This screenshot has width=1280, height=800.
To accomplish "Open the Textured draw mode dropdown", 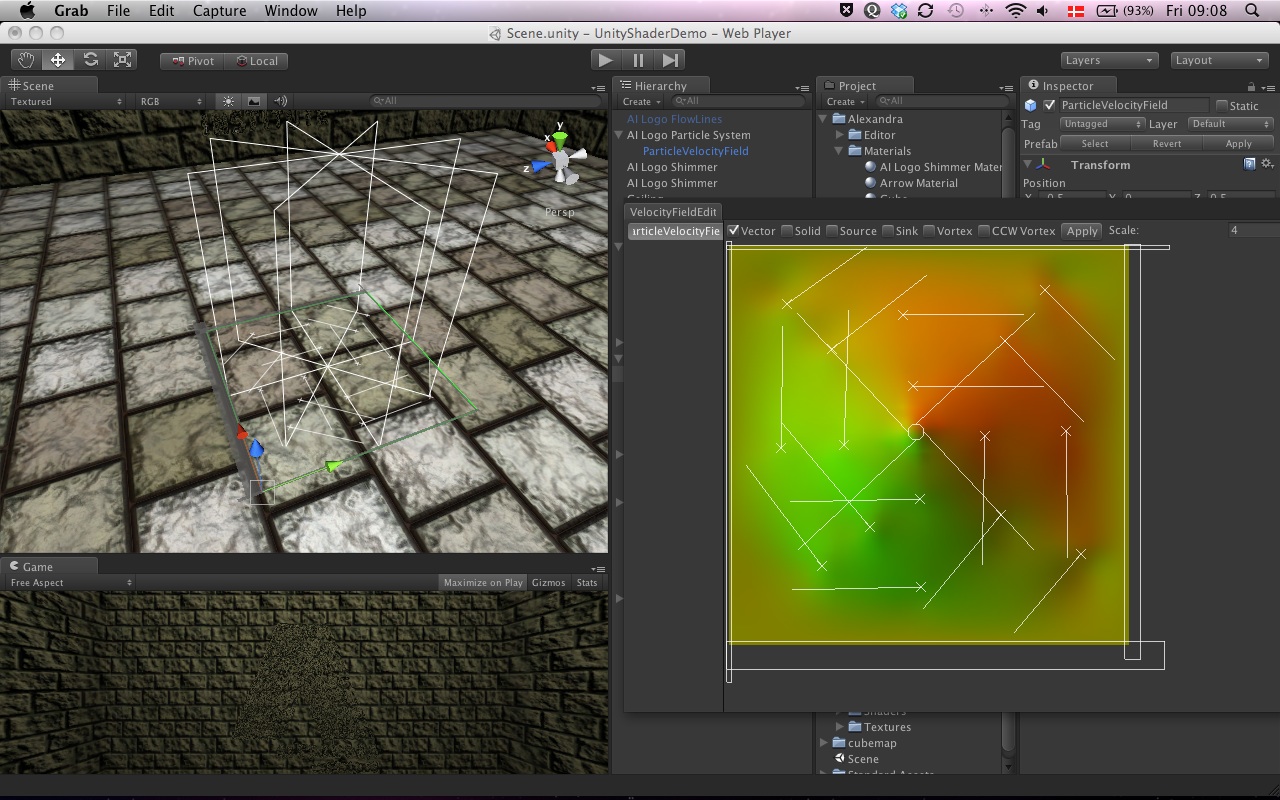I will click(x=66, y=101).
